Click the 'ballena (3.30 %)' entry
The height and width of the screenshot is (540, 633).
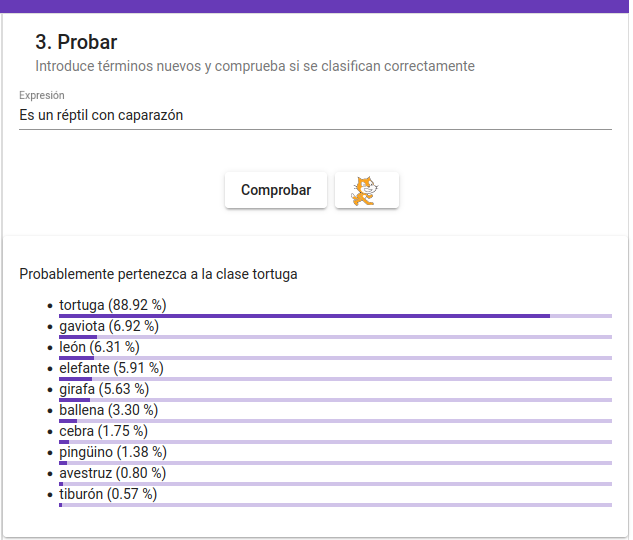point(109,410)
